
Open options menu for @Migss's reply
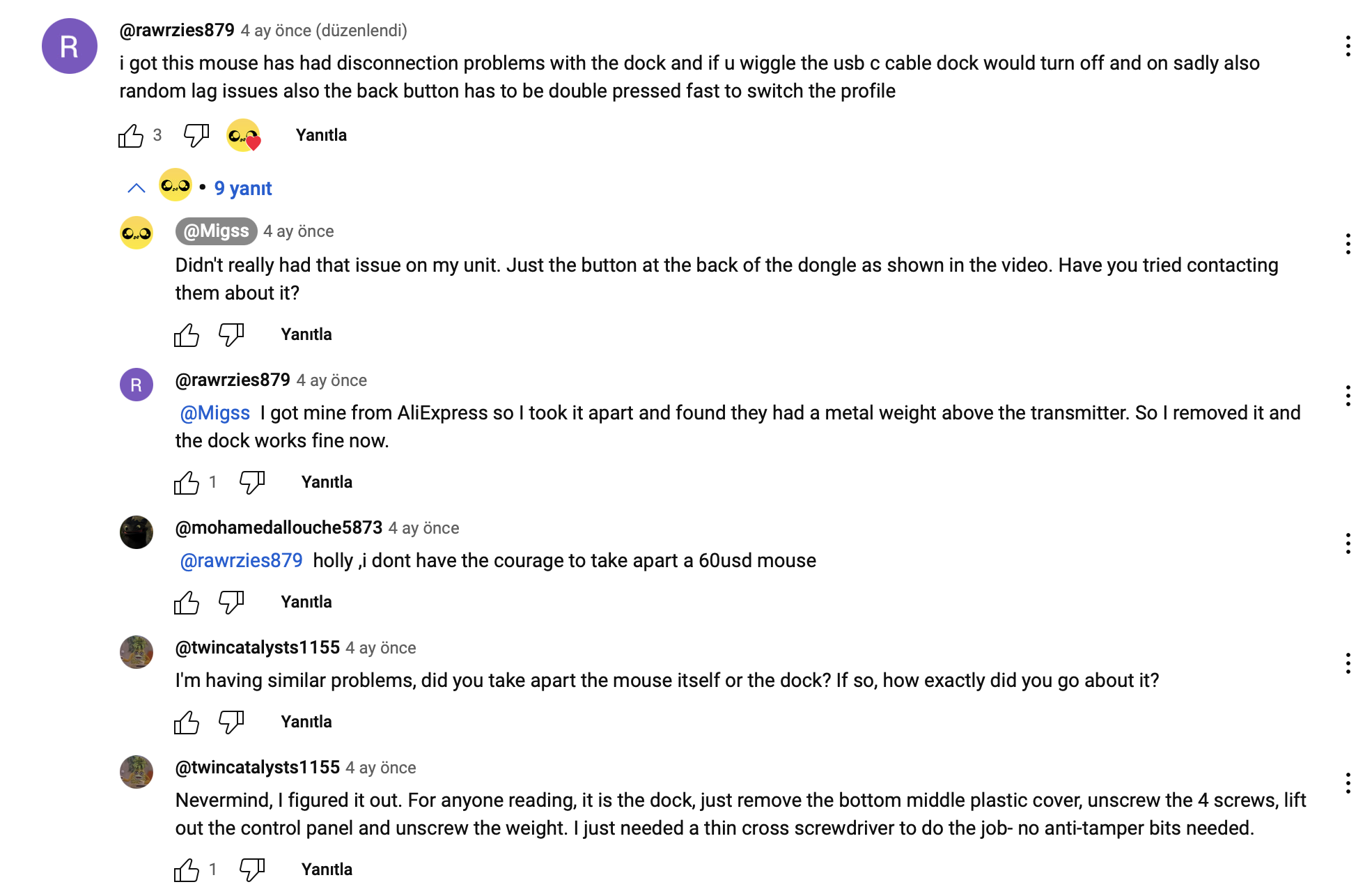point(1348,244)
